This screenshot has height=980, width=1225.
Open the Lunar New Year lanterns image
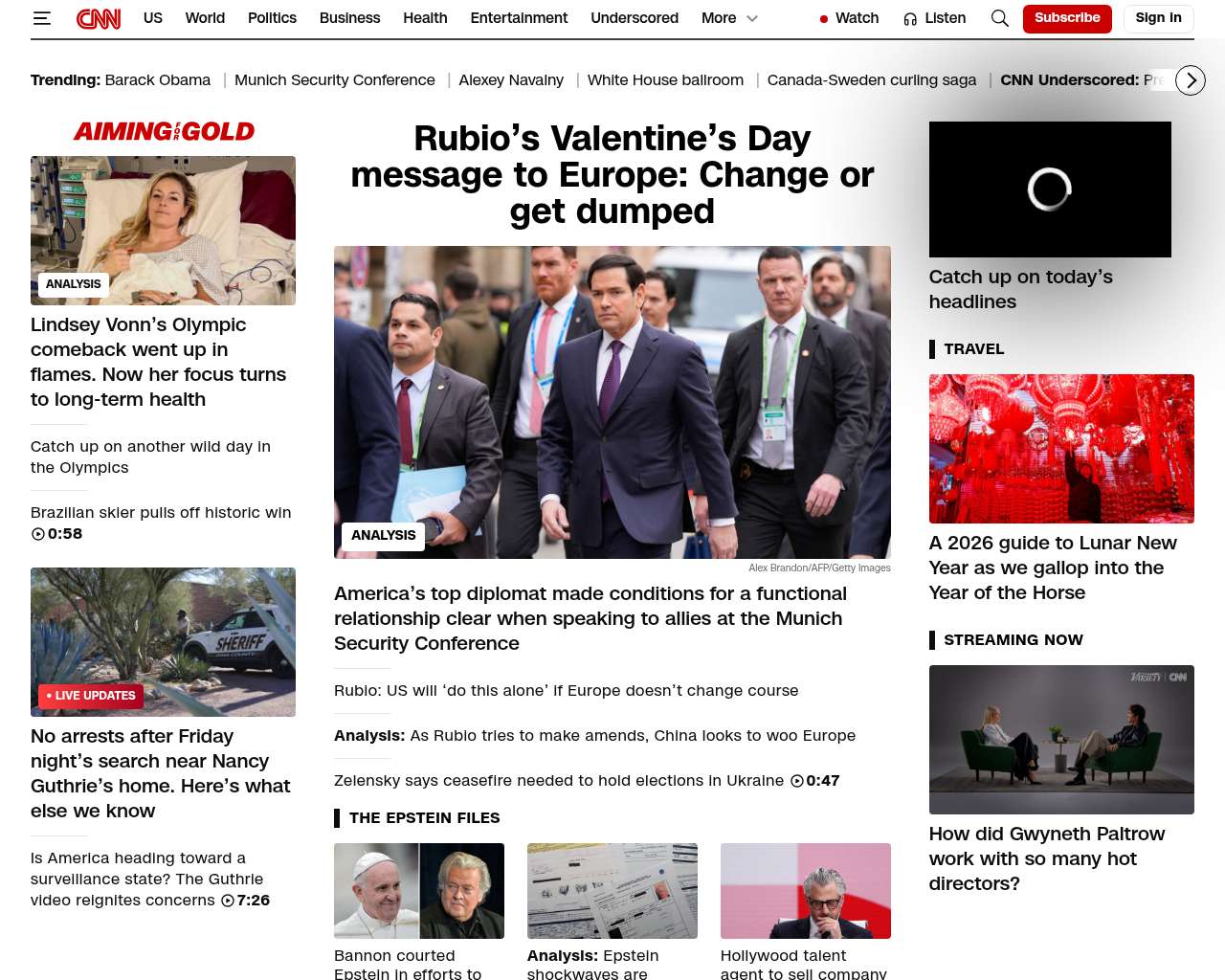[1060, 448]
